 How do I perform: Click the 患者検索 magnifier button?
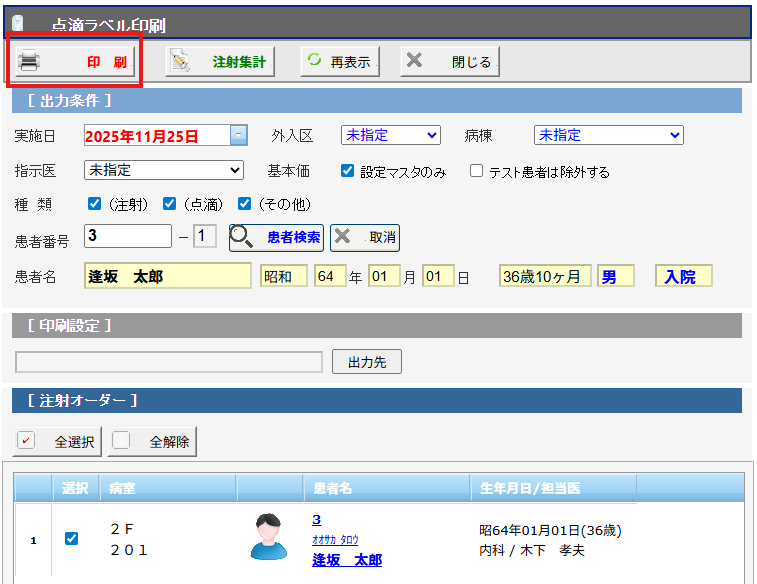(276, 237)
